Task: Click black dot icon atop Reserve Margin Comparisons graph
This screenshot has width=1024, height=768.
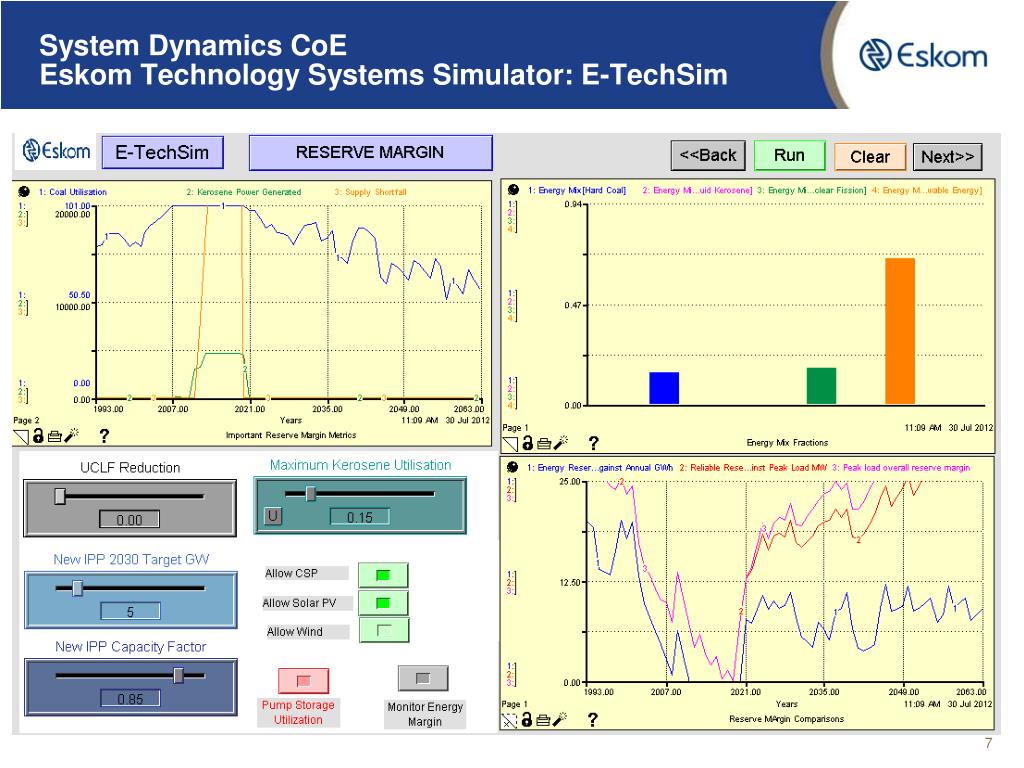Action: click(513, 467)
